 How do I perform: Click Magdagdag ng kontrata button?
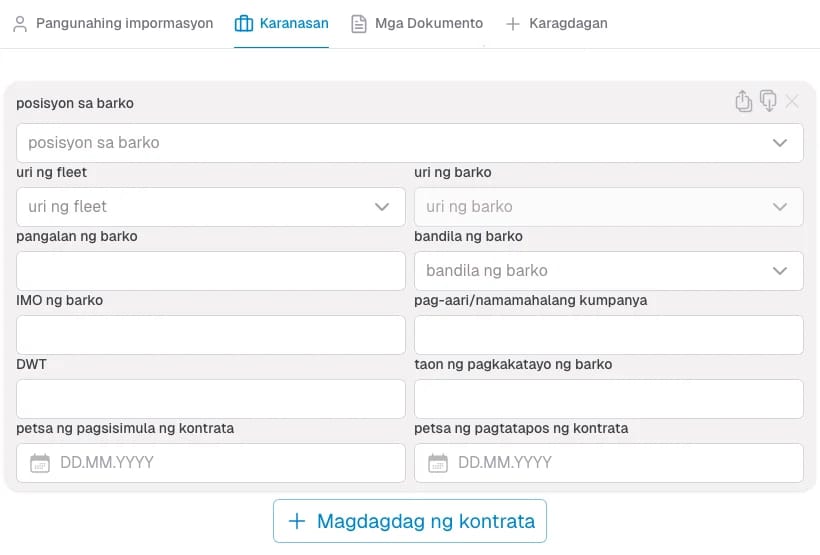coord(410,521)
